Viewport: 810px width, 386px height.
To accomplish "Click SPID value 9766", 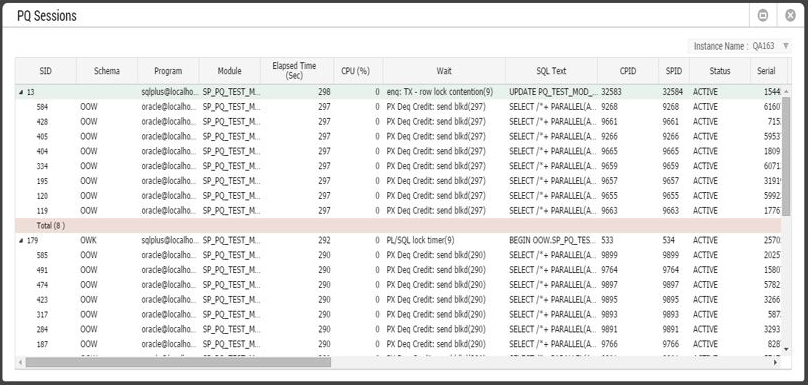I will pyautogui.click(x=671, y=344).
